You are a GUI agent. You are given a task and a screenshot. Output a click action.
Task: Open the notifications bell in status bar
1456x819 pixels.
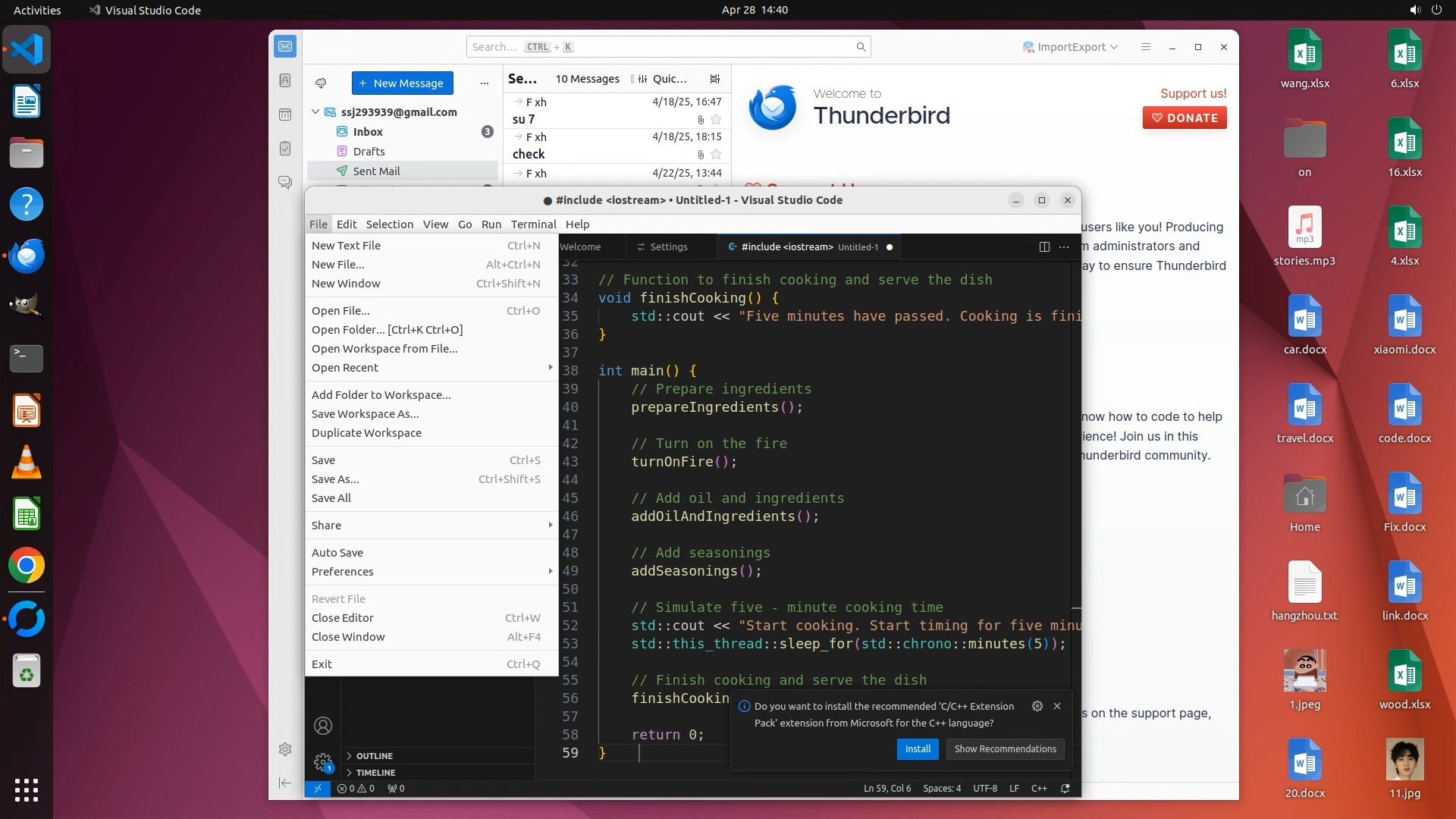click(1065, 789)
